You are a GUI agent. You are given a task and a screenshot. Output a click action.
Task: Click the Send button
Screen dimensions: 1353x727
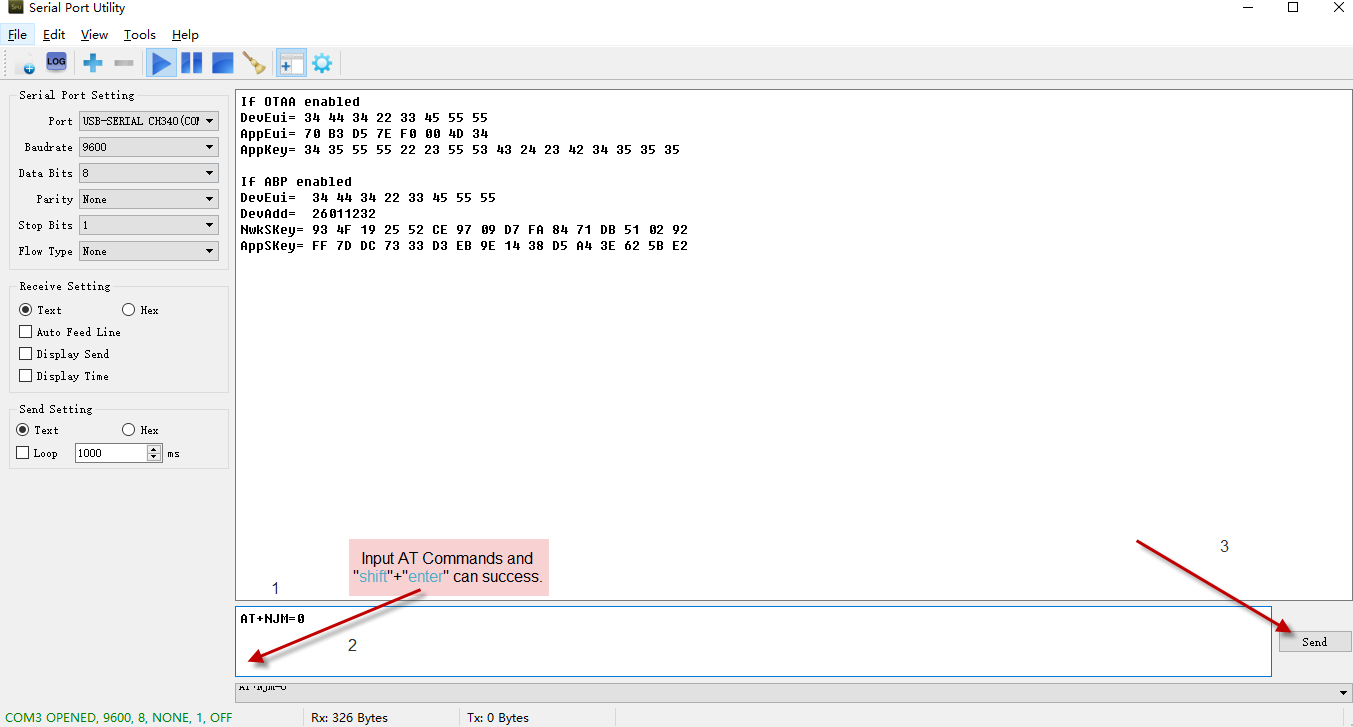[x=1315, y=642]
